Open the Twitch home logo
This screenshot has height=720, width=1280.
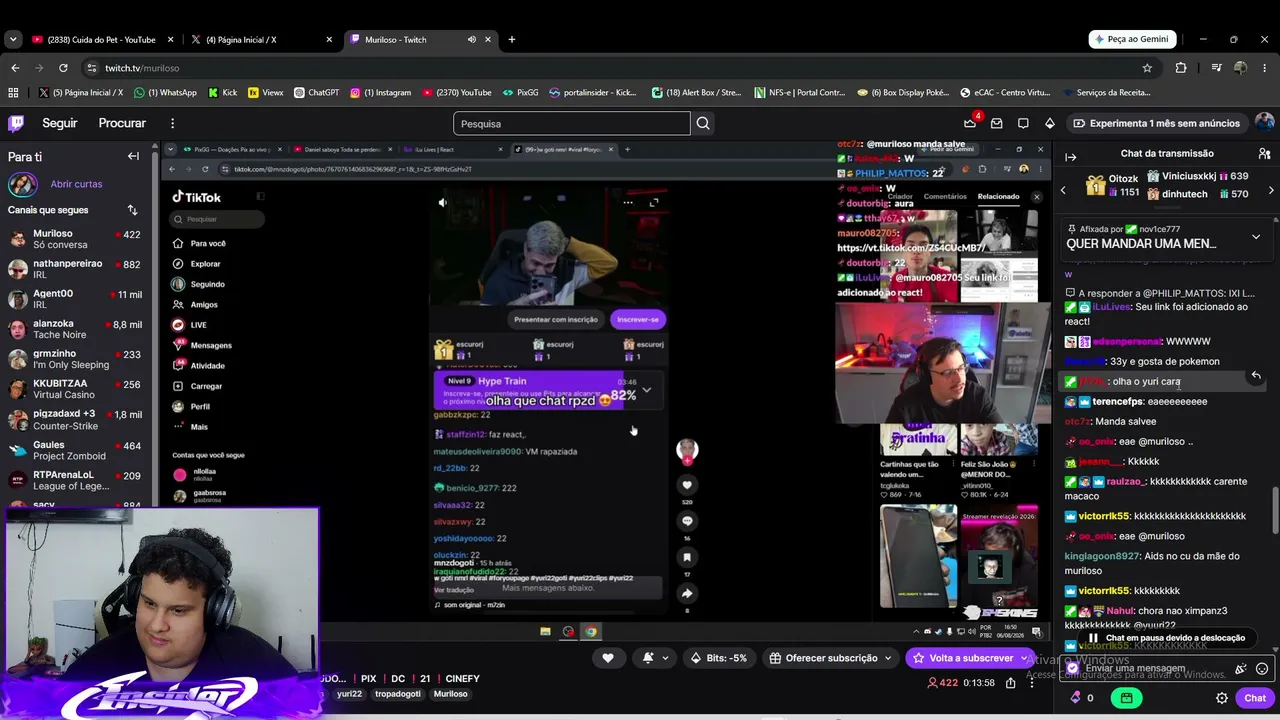click(16, 123)
